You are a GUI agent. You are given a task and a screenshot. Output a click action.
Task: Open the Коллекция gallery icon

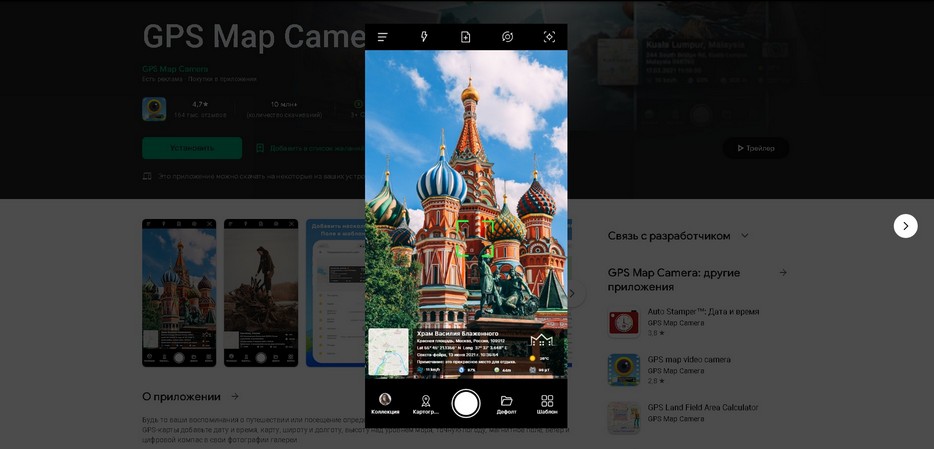pos(385,400)
